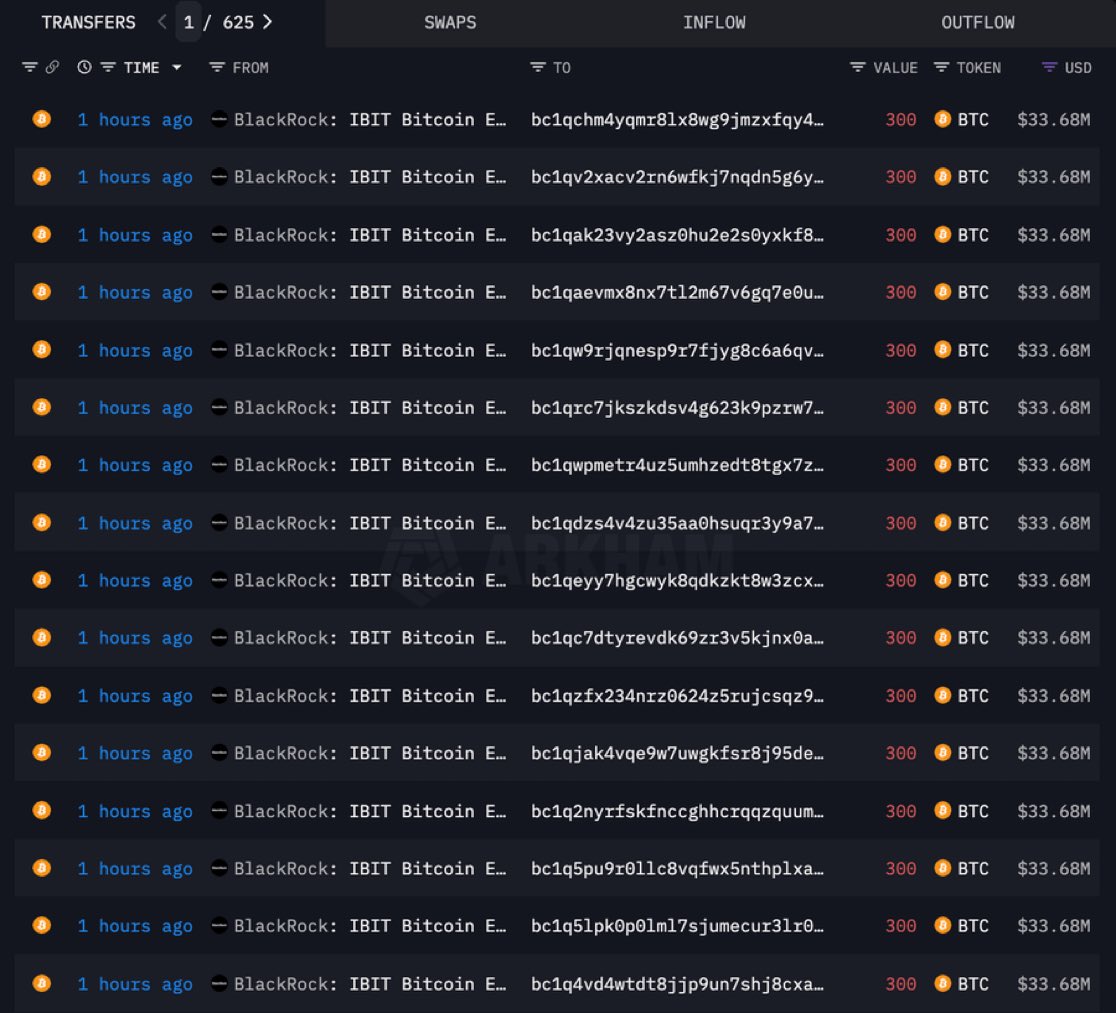The height and width of the screenshot is (1013, 1116).
Task: Open address bc1qchm4yqmr8lx8wg9jmzxfqy4…
Action: click(x=677, y=120)
